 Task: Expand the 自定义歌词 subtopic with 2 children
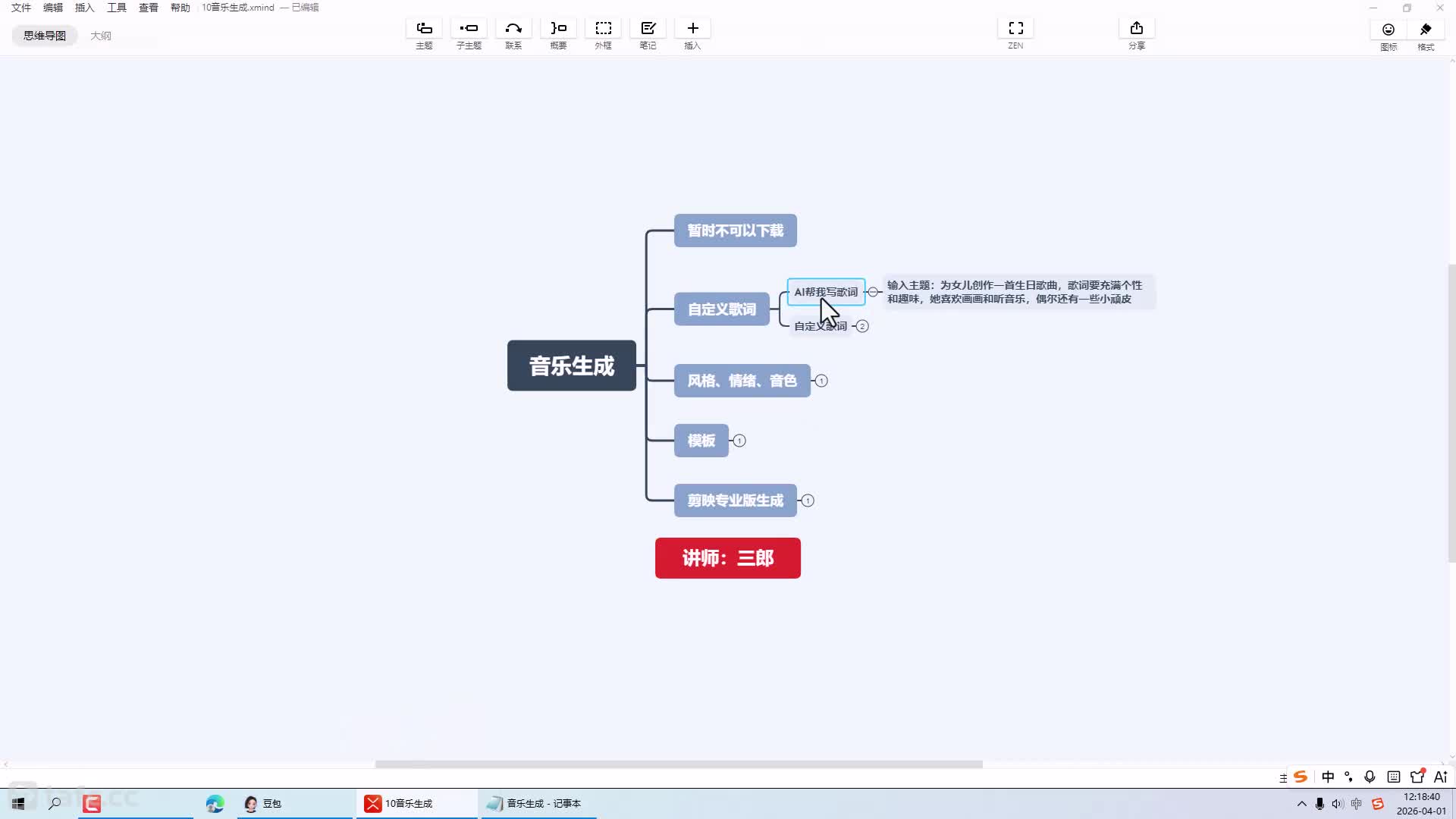862,326
